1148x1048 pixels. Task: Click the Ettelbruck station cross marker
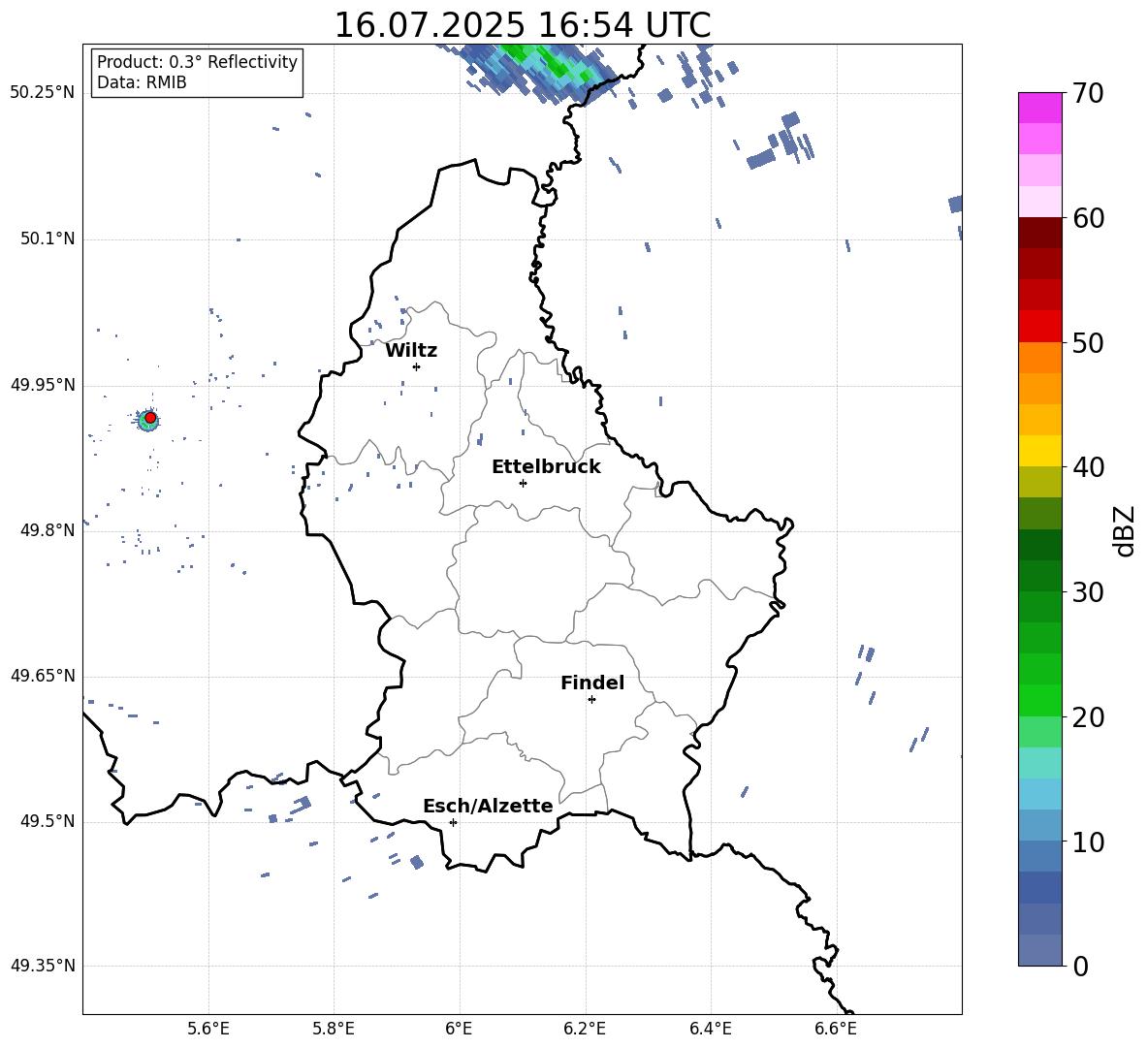523,483
